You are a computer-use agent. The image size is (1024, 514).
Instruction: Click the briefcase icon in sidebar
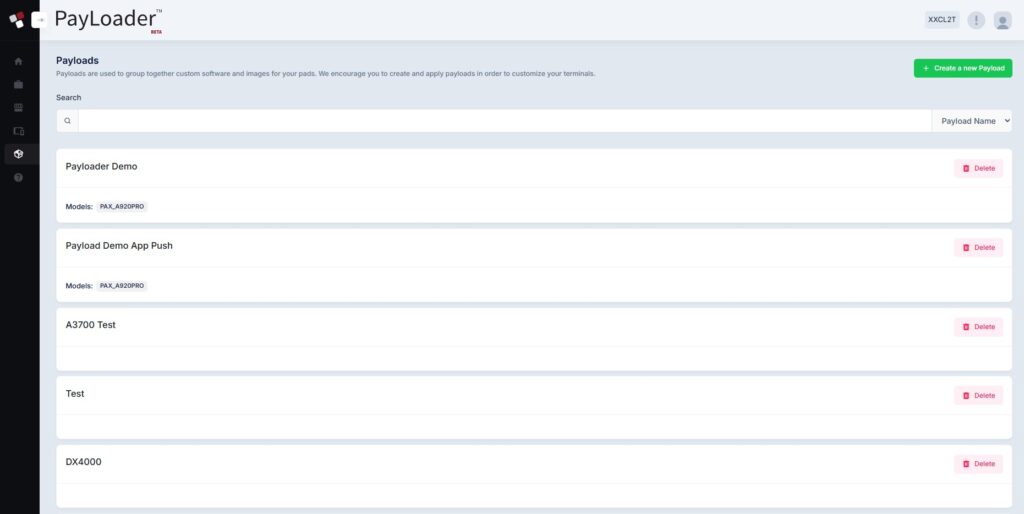[18, 84]
